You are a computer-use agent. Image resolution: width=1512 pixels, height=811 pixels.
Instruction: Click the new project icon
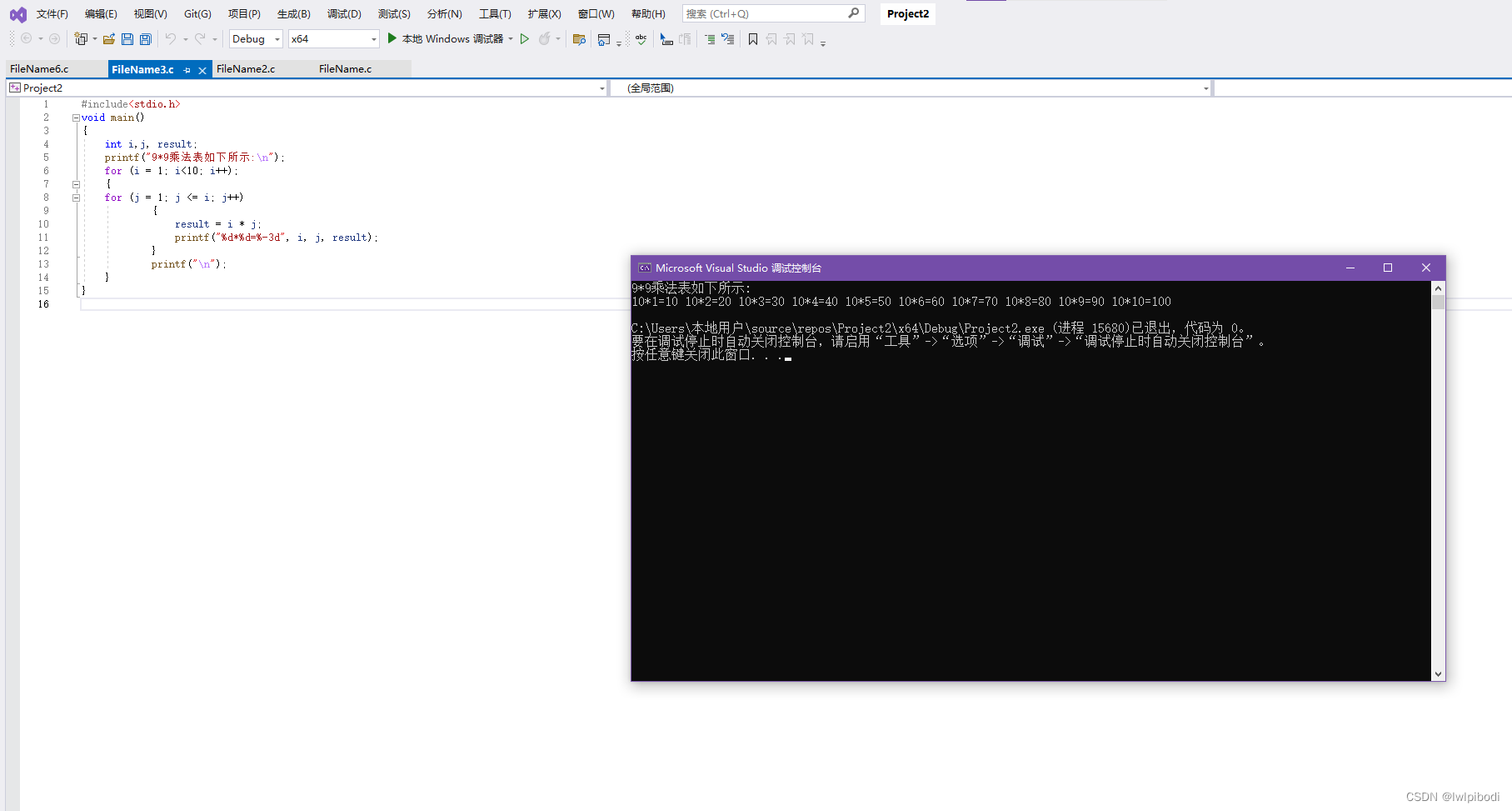pyautogui.click(x=81, y=39)
